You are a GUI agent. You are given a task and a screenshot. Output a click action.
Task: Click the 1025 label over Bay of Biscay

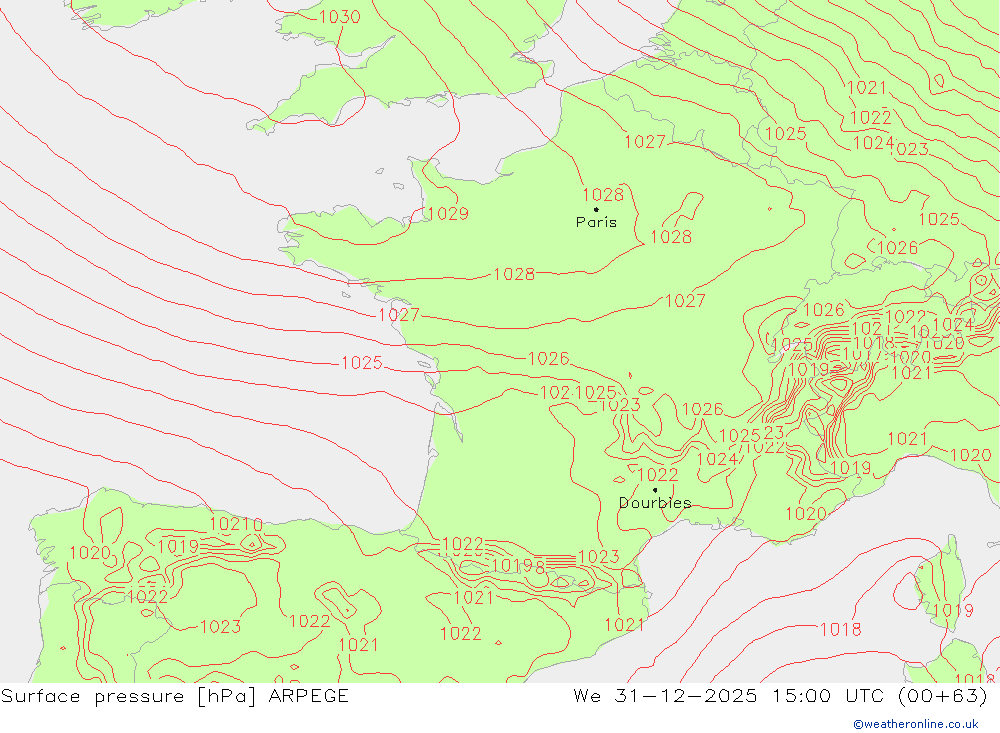(x=362, y=363)
